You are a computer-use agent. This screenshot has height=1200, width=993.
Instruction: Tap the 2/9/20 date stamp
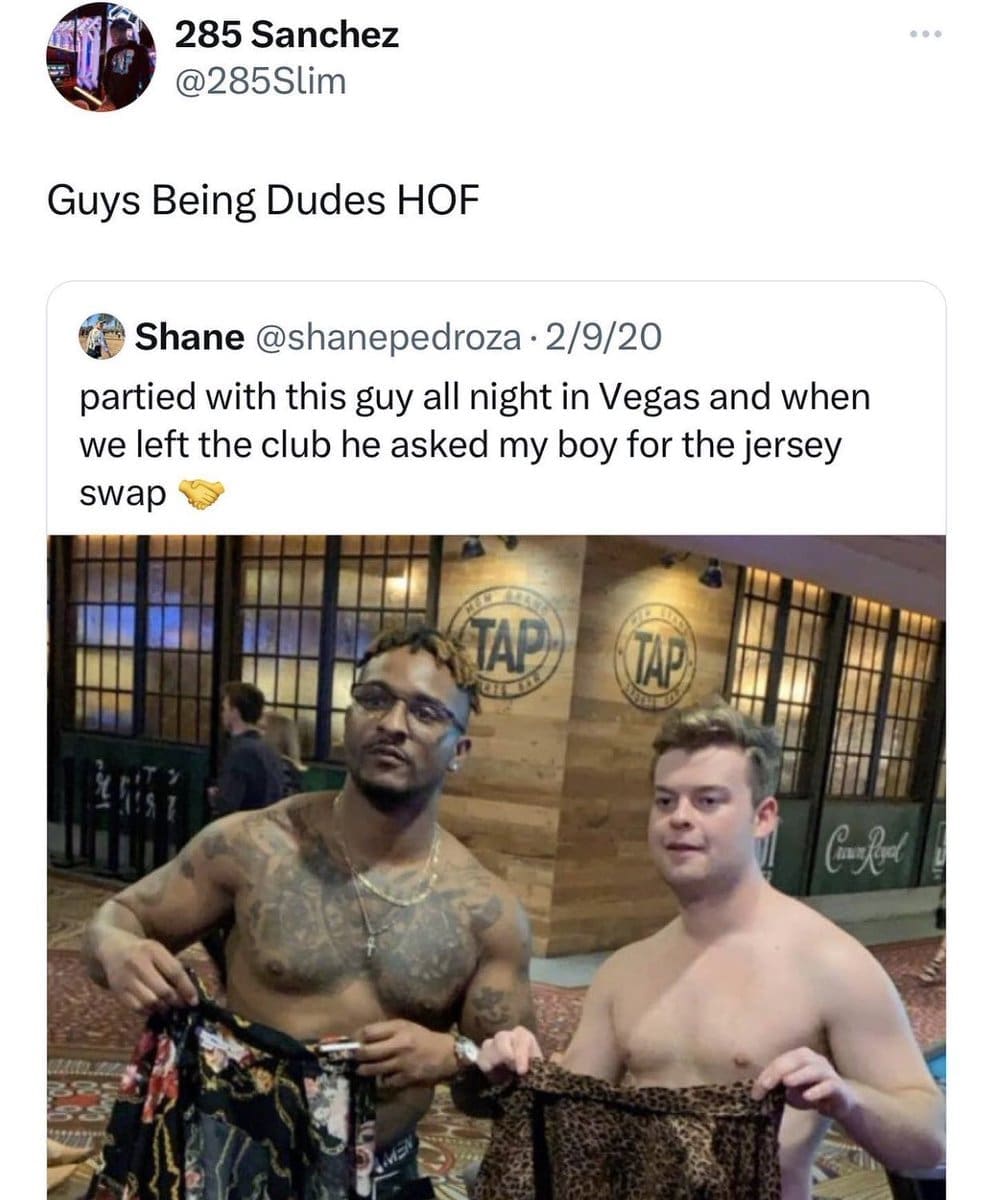[x=604, y=337]
